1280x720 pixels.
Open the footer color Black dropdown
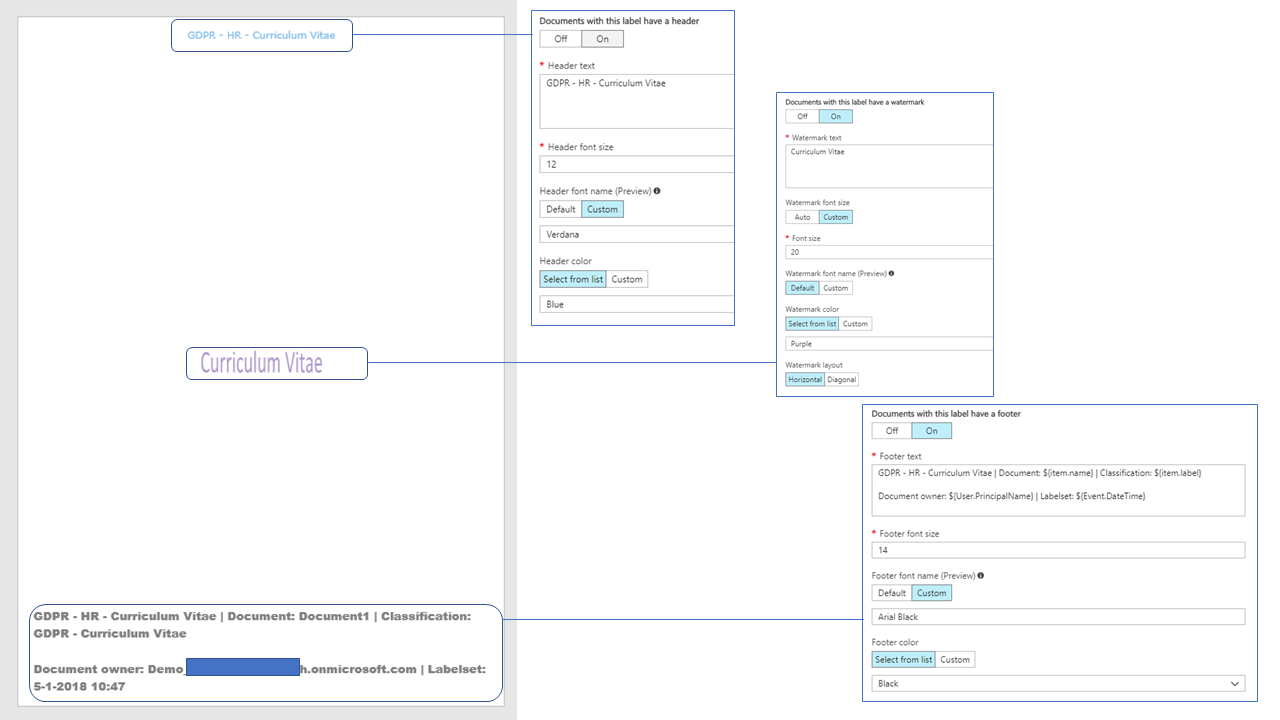coord(1058,684)
